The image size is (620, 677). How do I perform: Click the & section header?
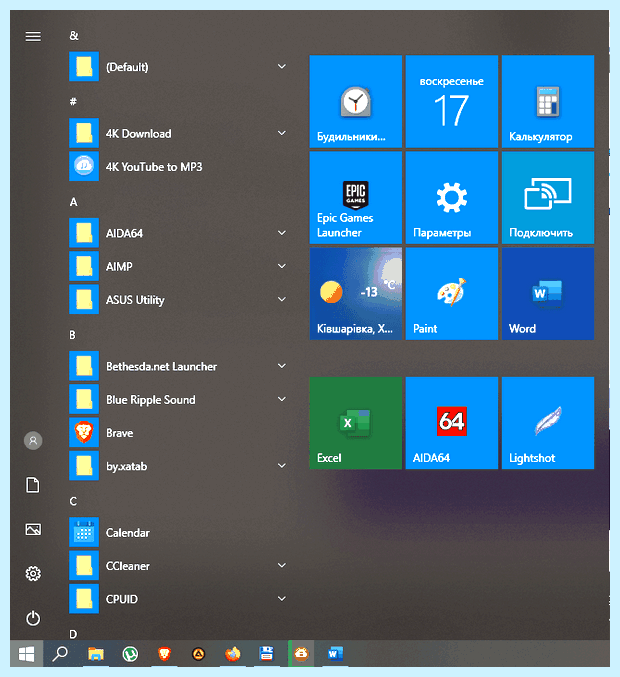pos(74,36)
